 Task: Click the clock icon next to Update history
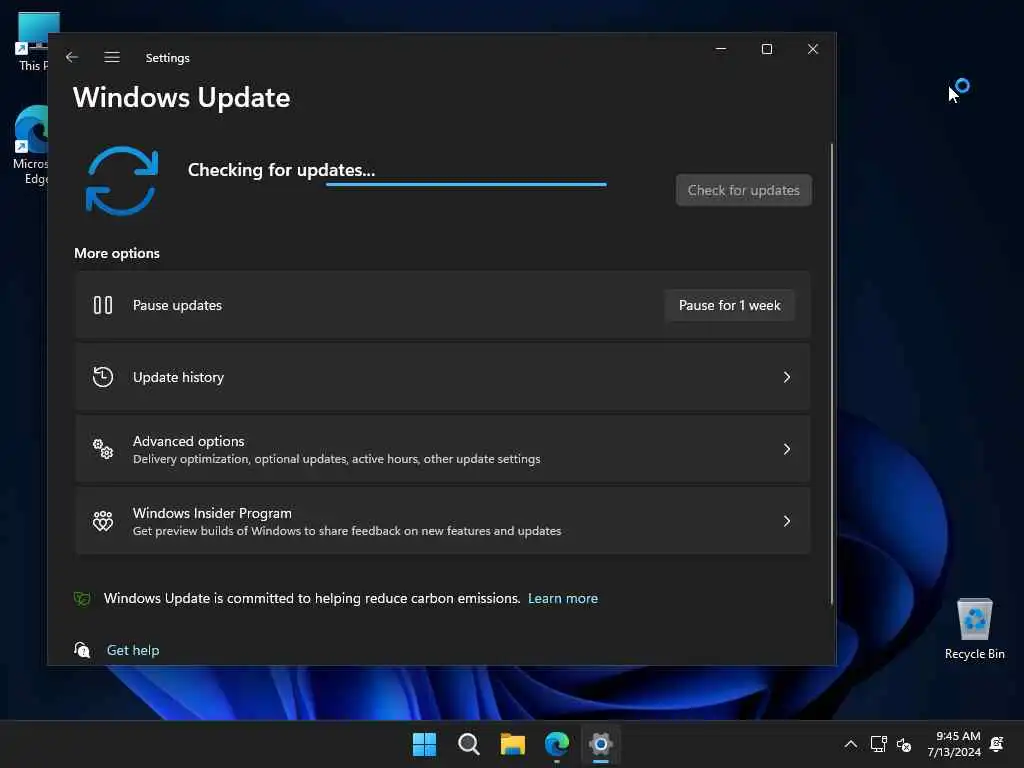(103, 377)
